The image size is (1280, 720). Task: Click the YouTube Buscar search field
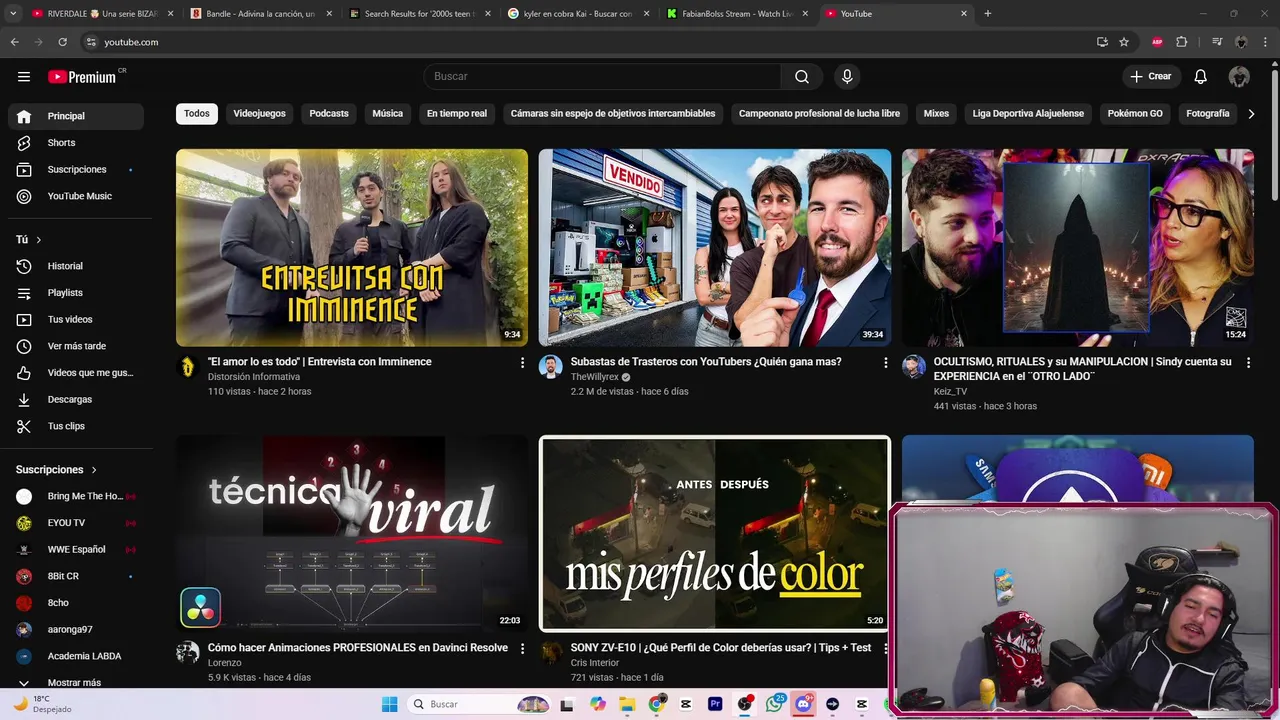pyautogui.click(x=603, y=76)
